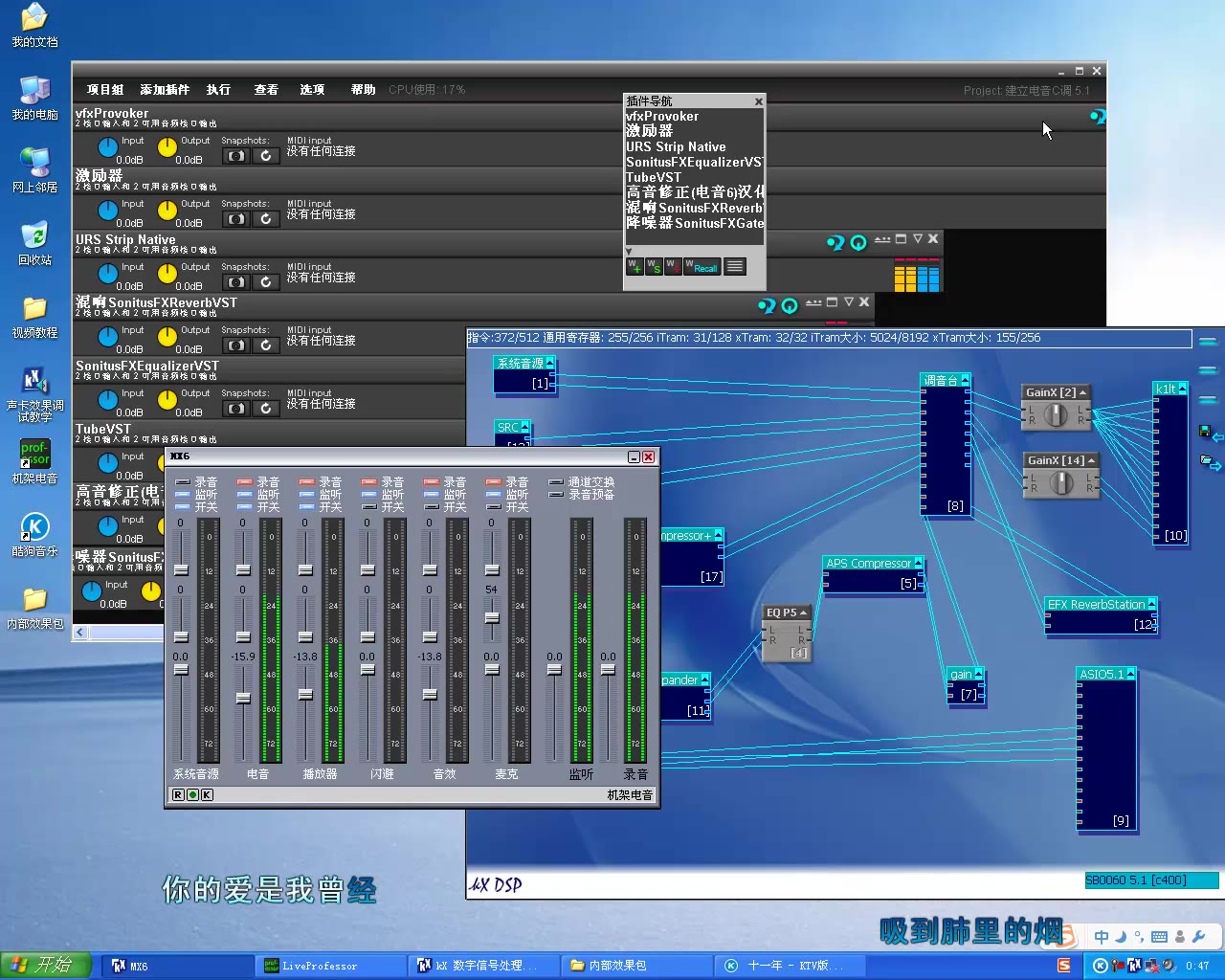Open the 添加插件 menu

point(165,90)
